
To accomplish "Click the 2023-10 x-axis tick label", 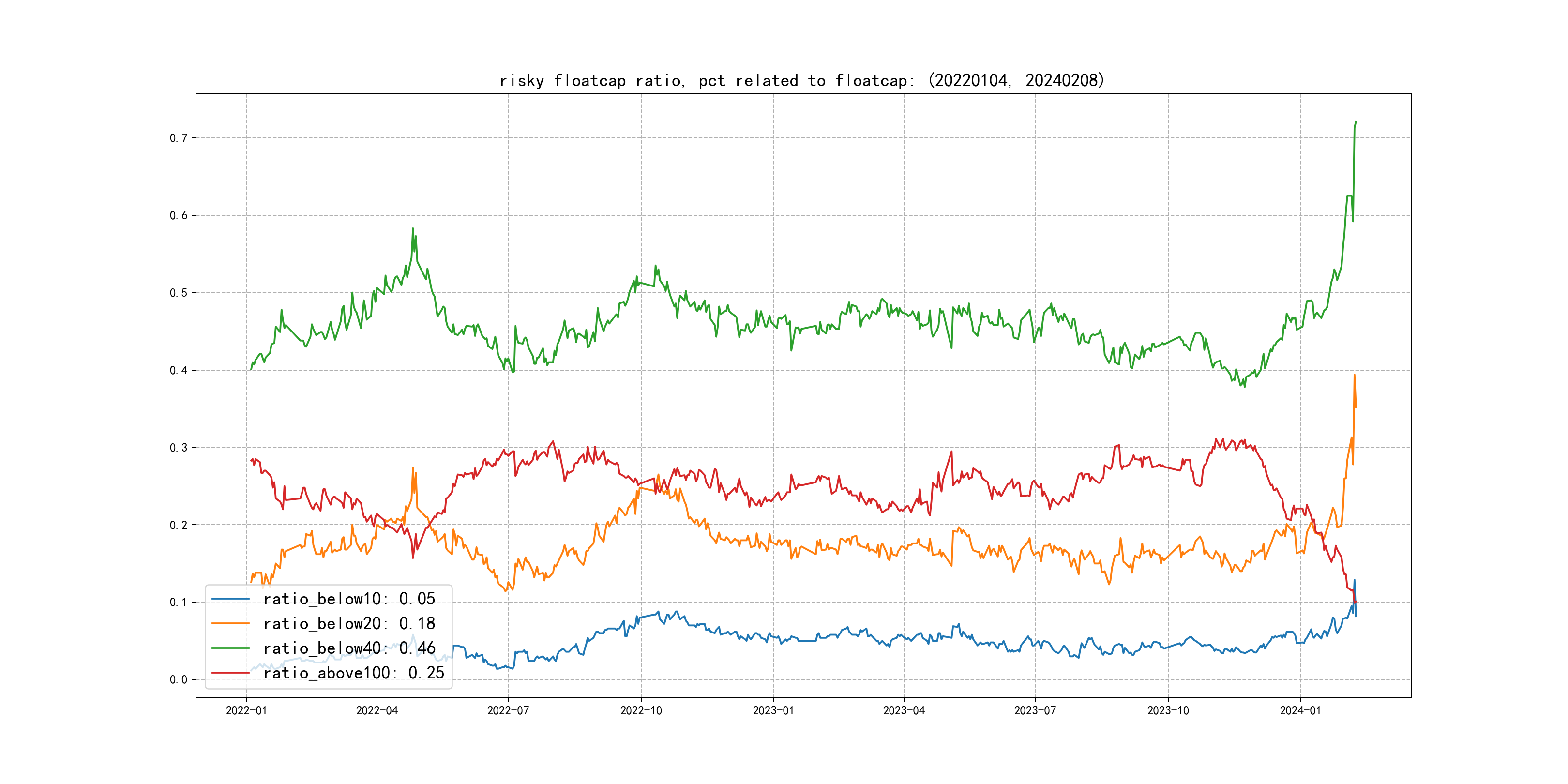I will pos(1167,710).
